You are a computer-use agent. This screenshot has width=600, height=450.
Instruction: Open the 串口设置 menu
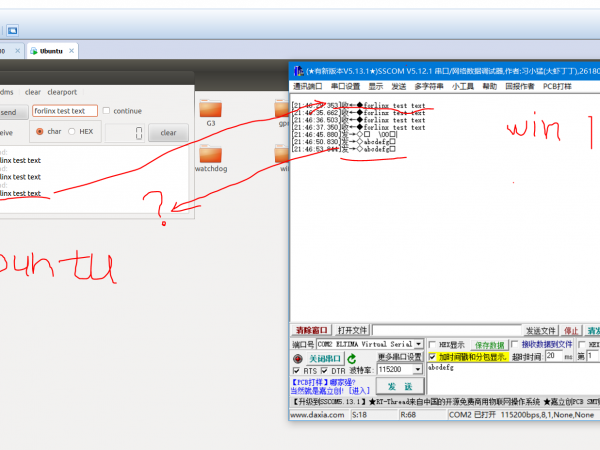[x=345, y=86]
